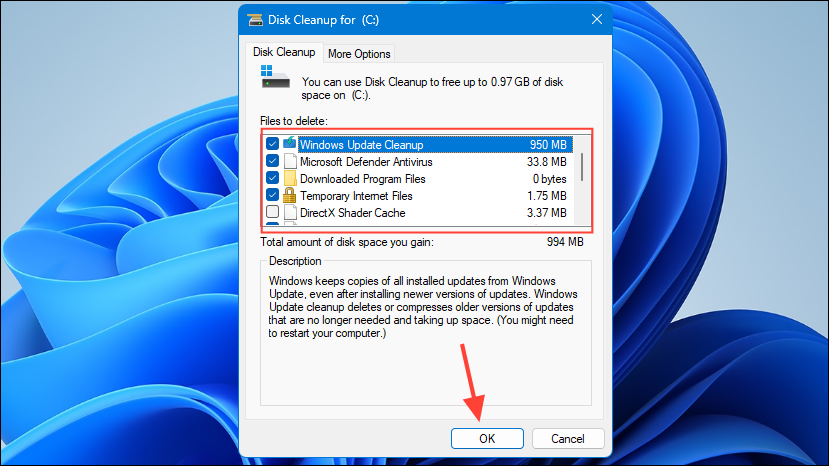This screenshot has width=829, height=466.
Task: Click the 33.8 MB size value
Action: point(546,161)
